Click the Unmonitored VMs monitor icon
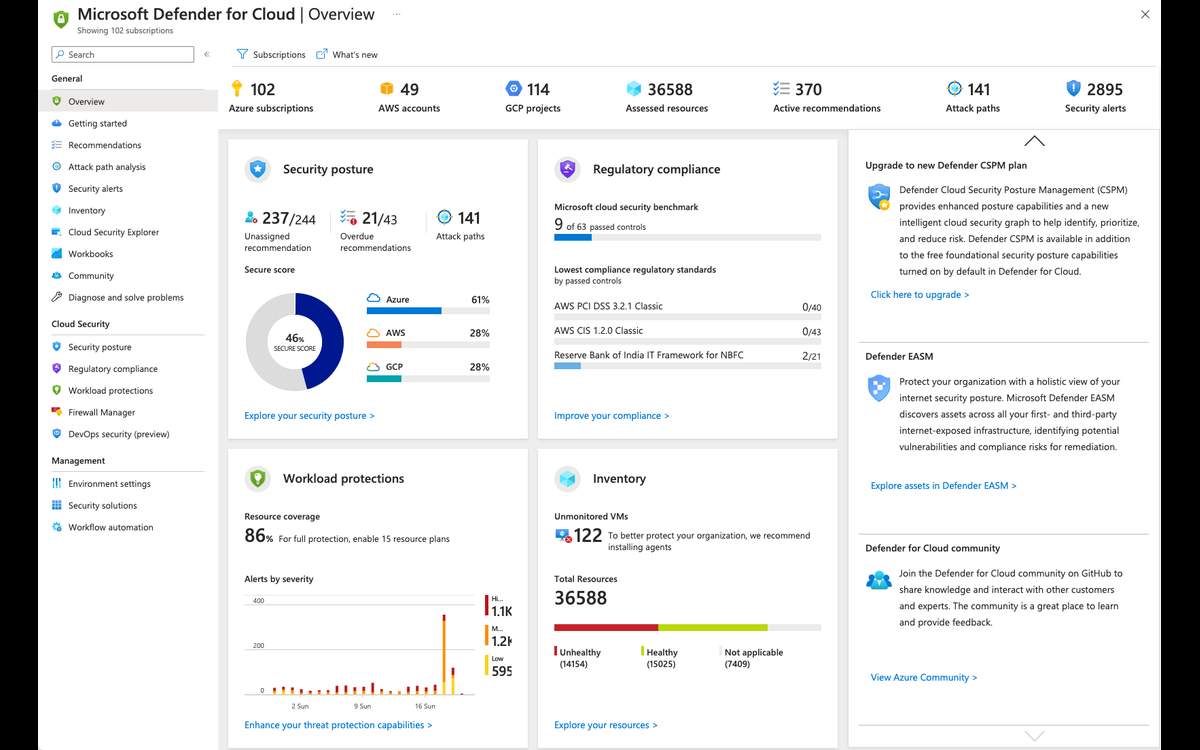 [563, 536]
